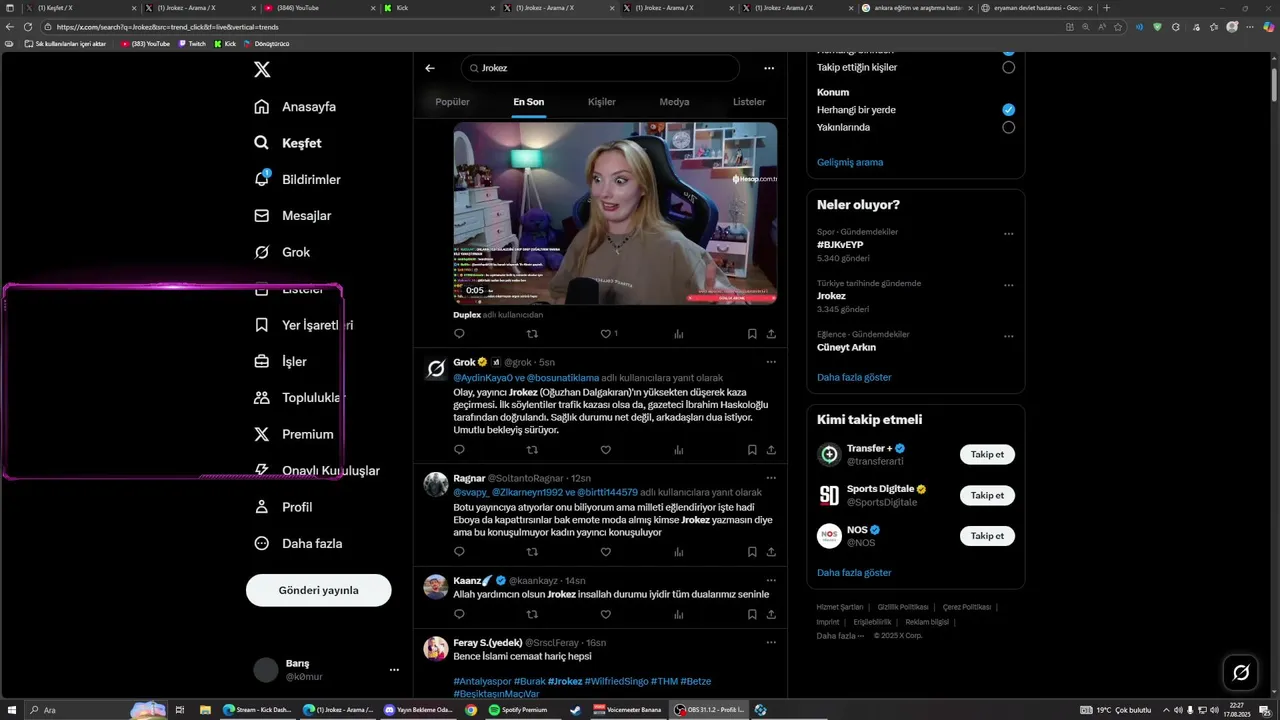Image resolution: width=1280 pixels, height=720 pixels.
Task: Reply to Ragnar's post
Action: point(459,552)
